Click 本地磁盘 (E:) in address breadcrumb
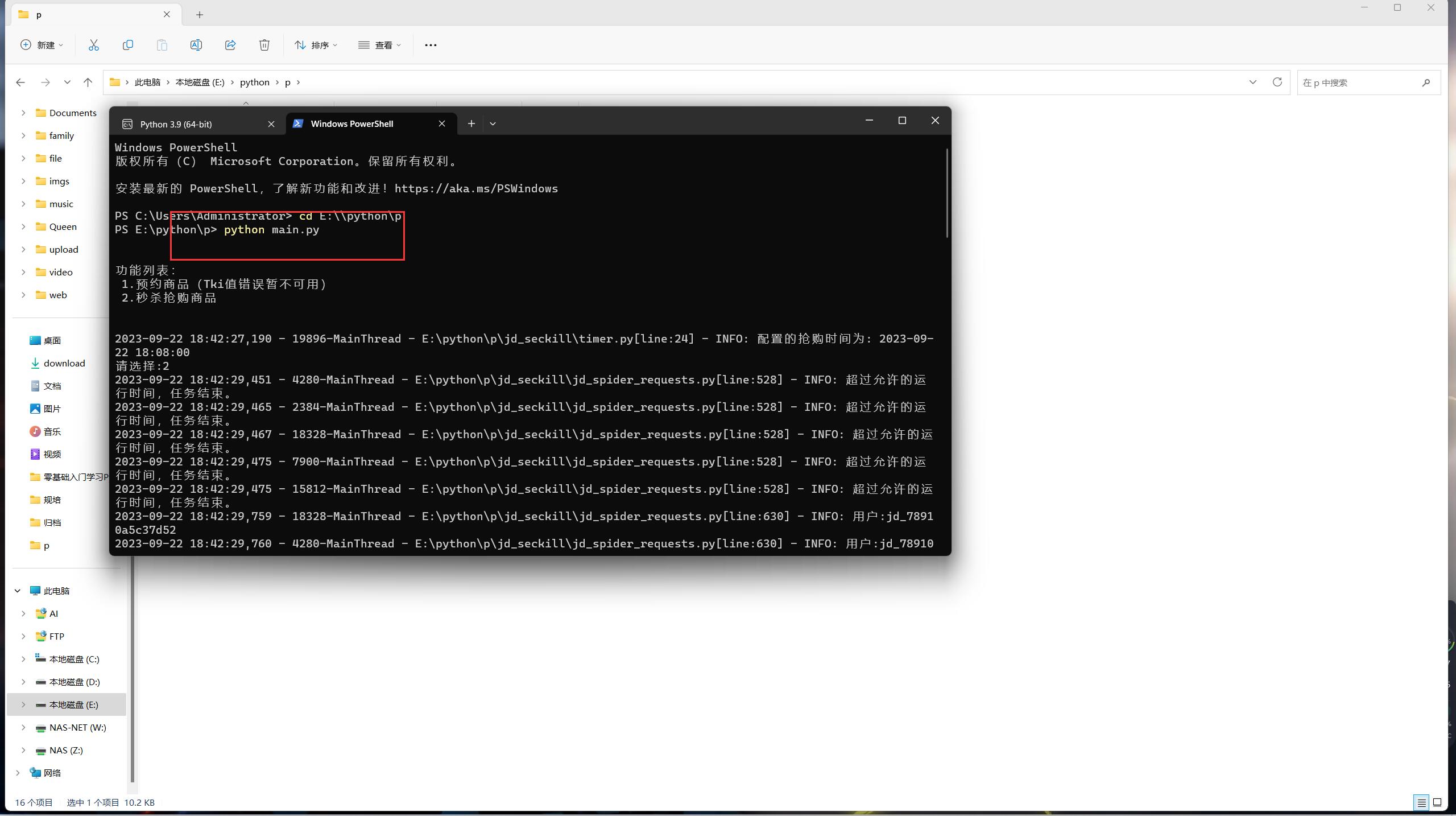Viewport: 1456px width, 816px height. [200, 83]
